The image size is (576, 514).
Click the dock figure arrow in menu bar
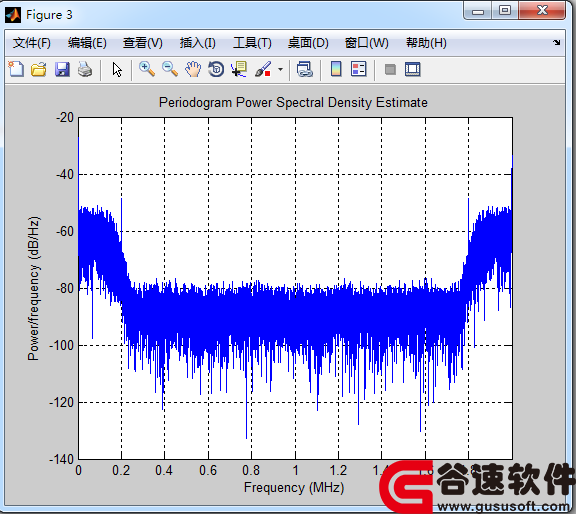click(557, 43)
